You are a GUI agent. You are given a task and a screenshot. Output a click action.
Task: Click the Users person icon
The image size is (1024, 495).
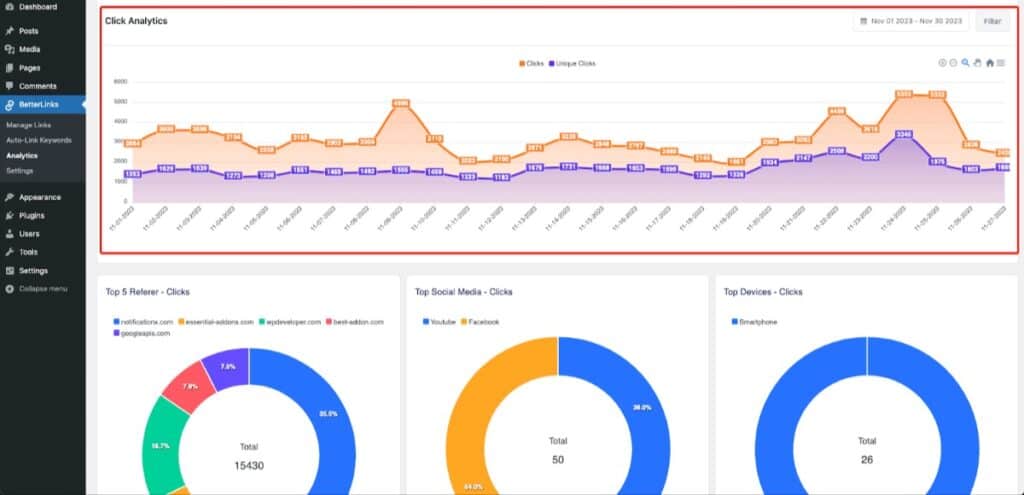[9, 234]
